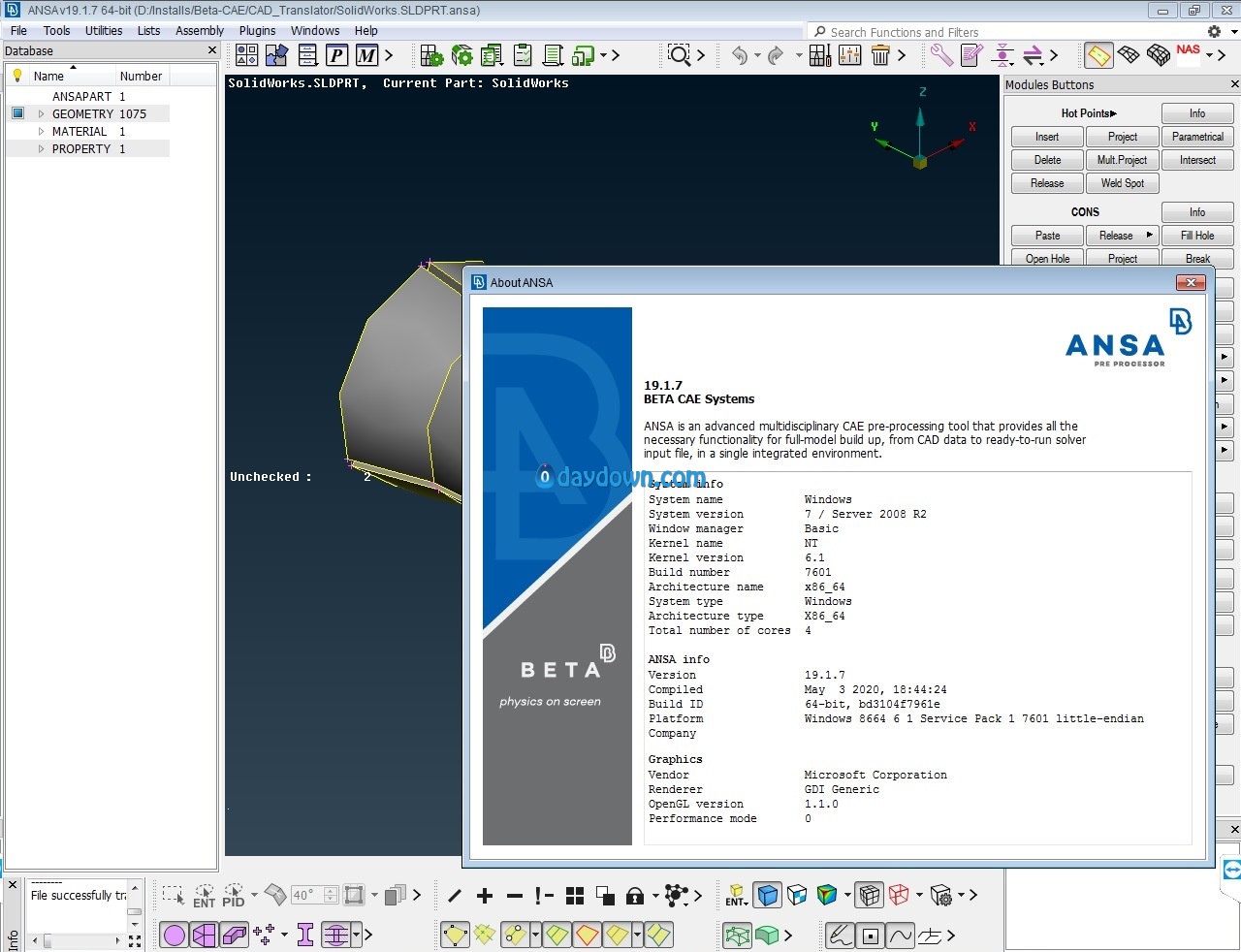This screenshot has height=952, width=1241.
Task: Open the Plugins menu
Action: (257, 30)
